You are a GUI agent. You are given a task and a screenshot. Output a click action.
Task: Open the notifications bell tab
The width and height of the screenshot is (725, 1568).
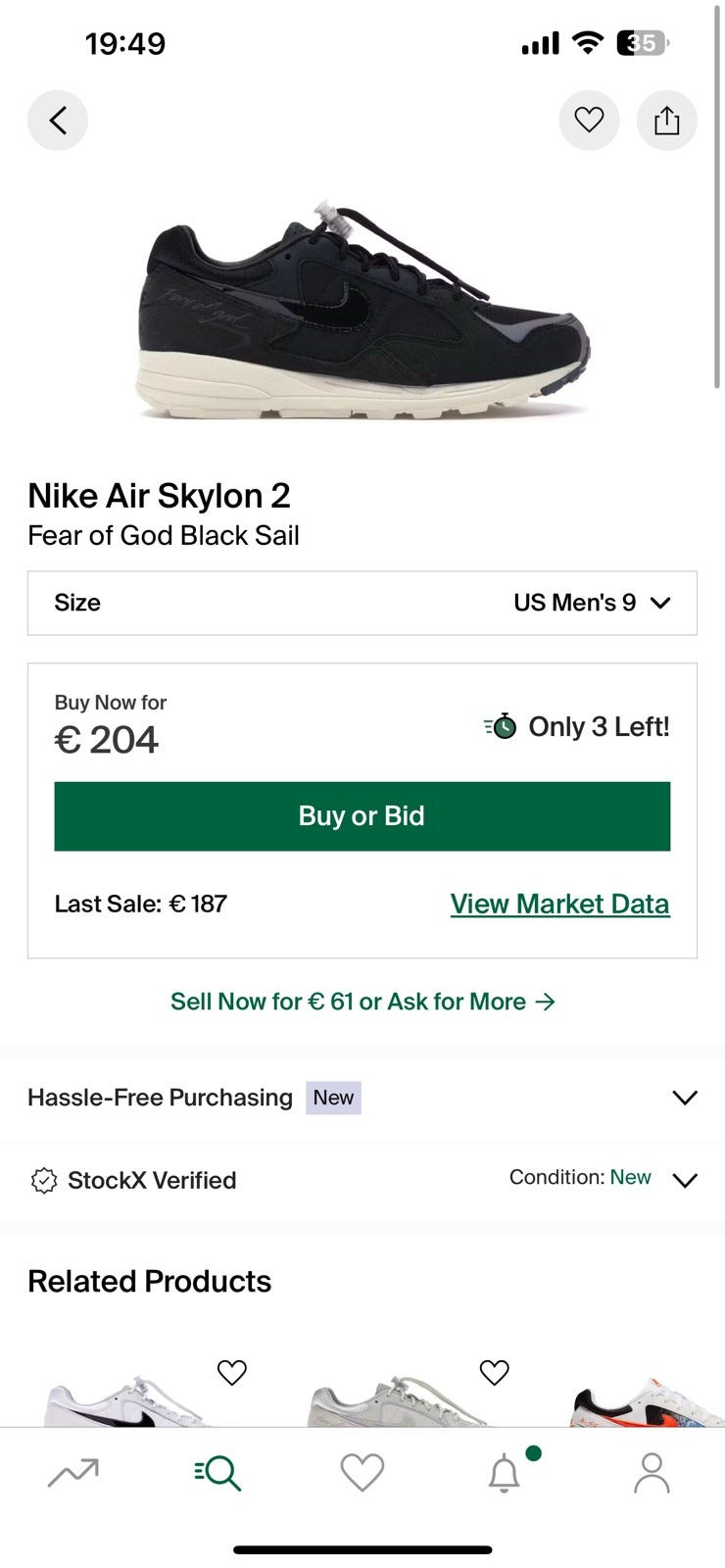[505, 1473]
